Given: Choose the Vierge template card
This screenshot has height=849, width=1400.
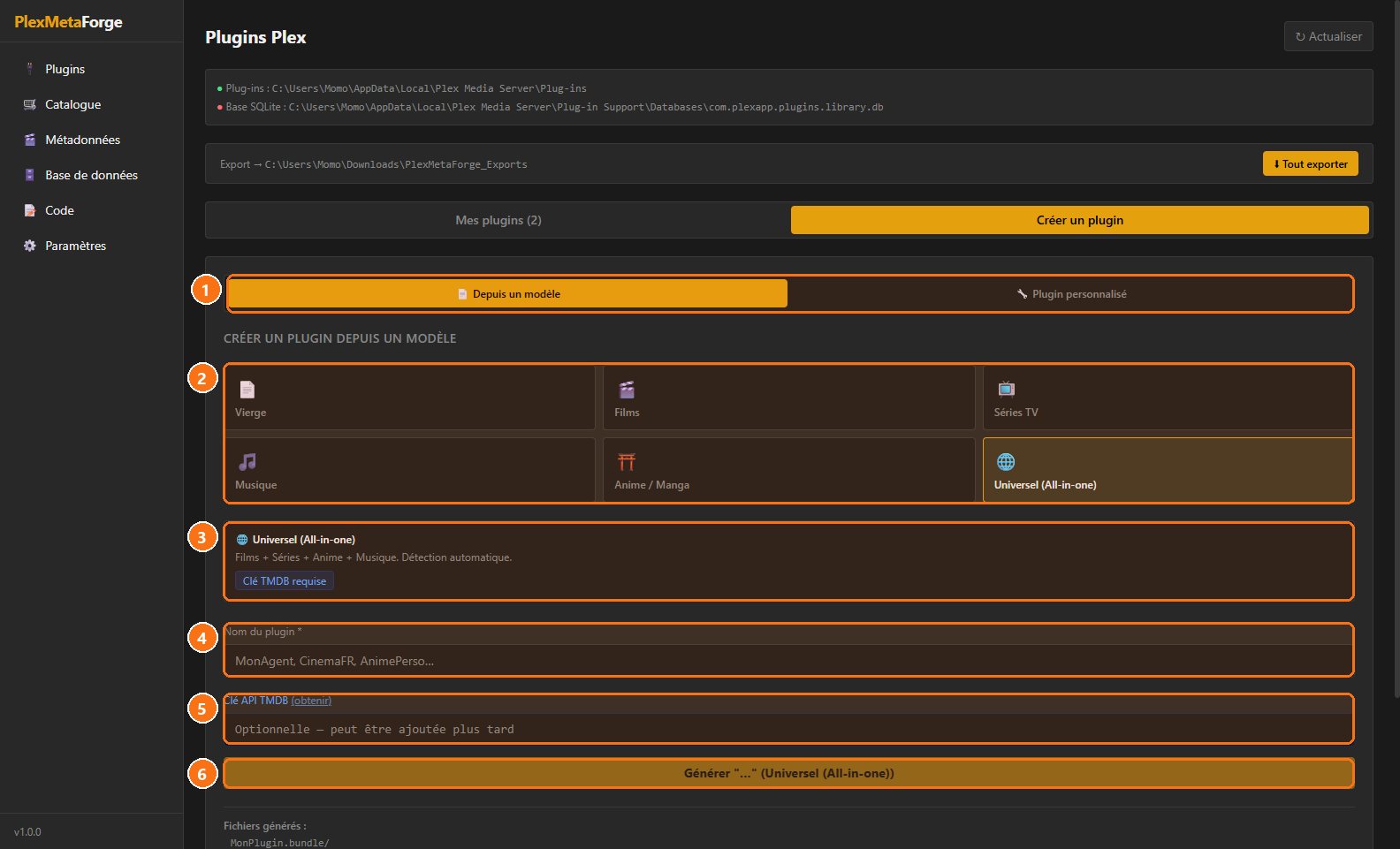Looking at the screenshot, I should [410, 398].
